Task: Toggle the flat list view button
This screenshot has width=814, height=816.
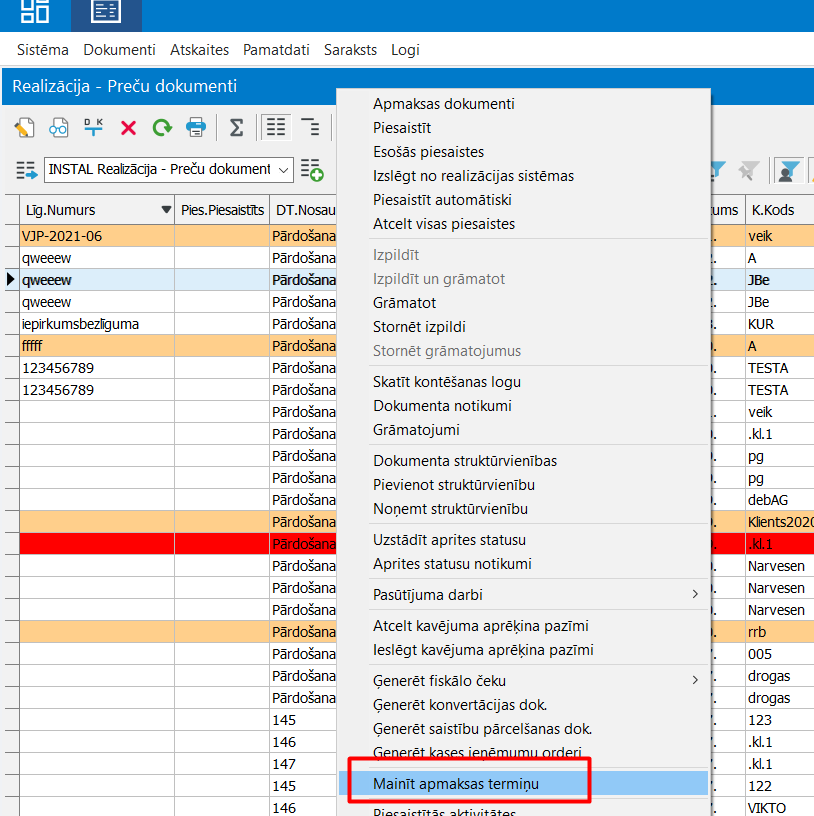Action: pyautogui.click(x=276, y=127)
